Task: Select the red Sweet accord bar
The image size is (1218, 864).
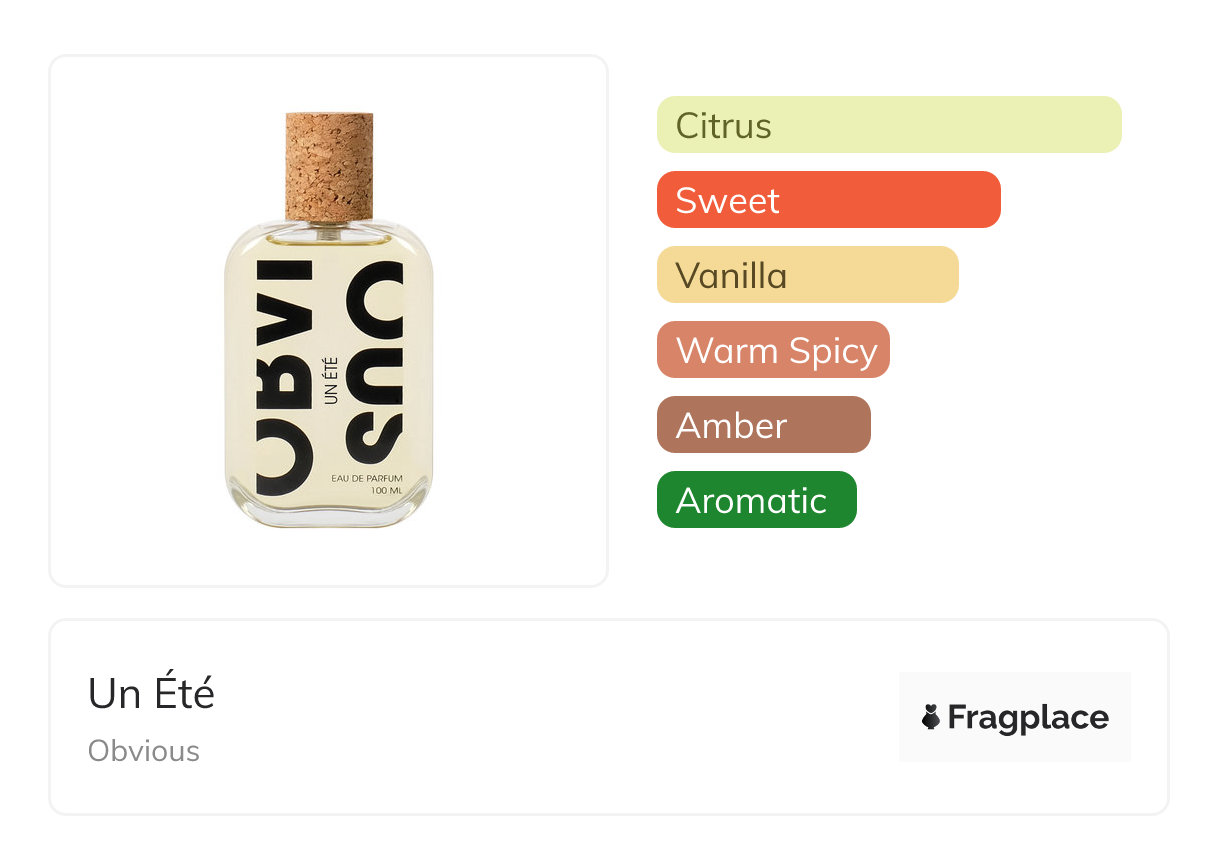Action: point(828,200)
